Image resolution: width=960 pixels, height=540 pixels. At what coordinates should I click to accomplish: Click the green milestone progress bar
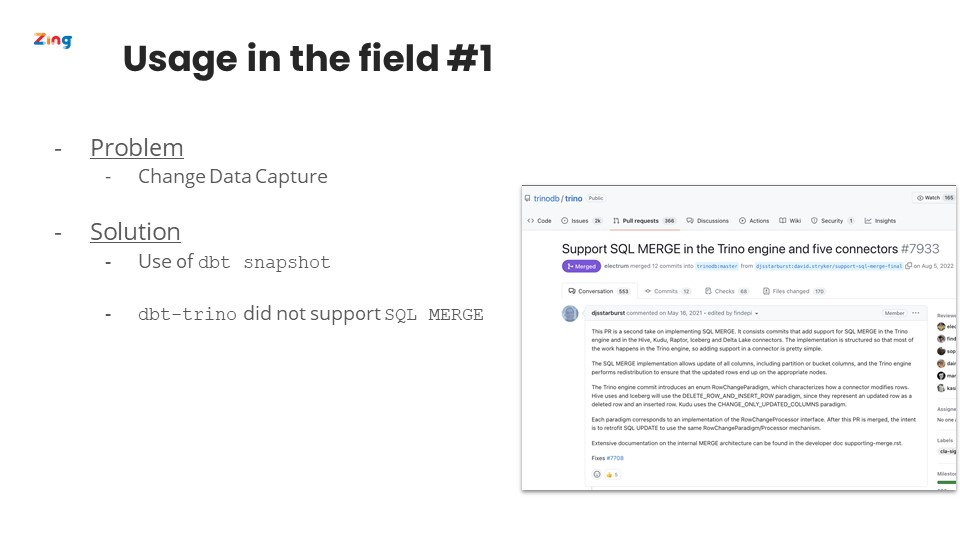point(947,482)
